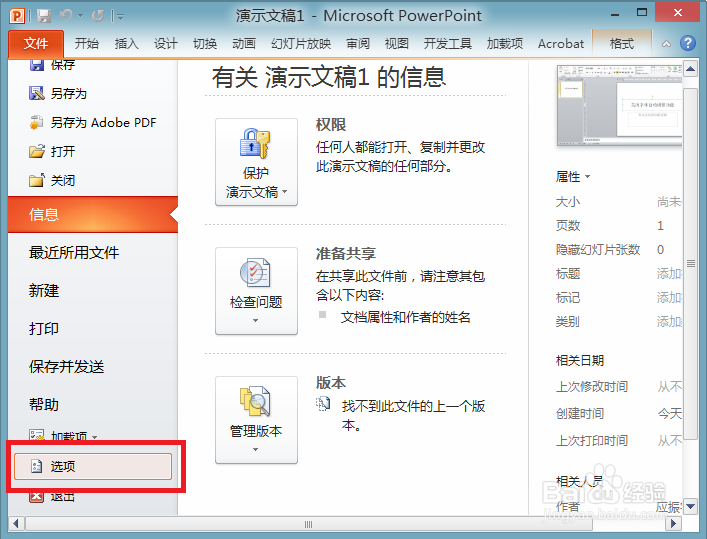Open the 检查问题 dropdown button
This screenshot has height=539, width=707.
coord(256,291)
